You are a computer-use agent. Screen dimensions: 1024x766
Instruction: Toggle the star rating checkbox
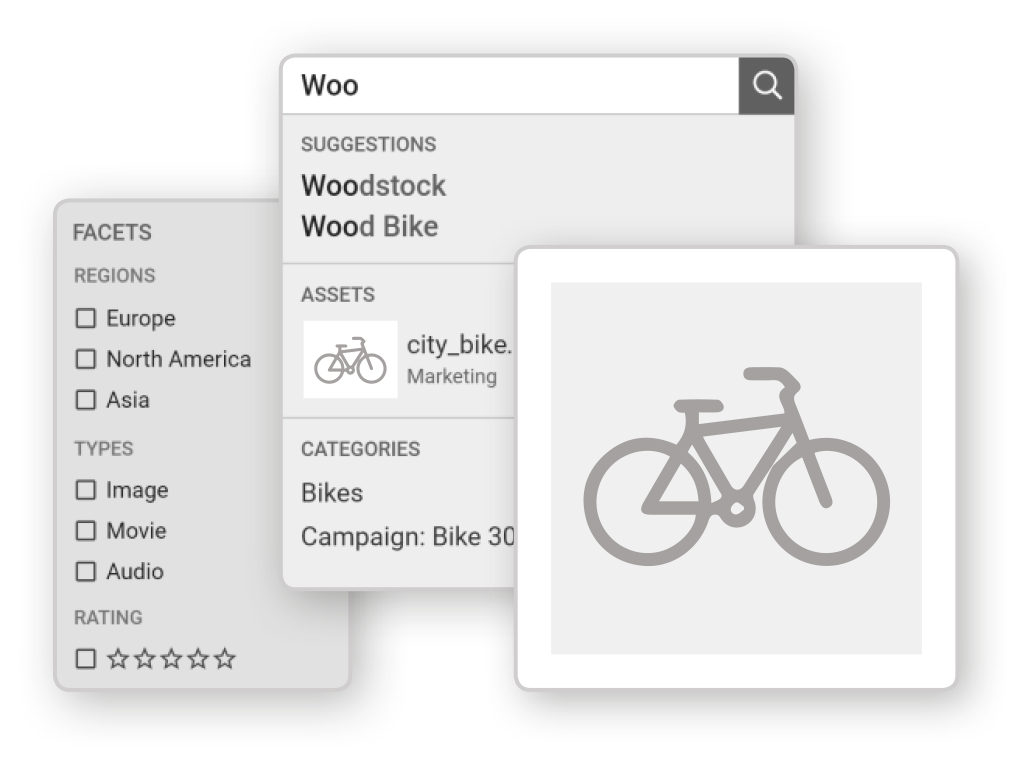(86, 658)
